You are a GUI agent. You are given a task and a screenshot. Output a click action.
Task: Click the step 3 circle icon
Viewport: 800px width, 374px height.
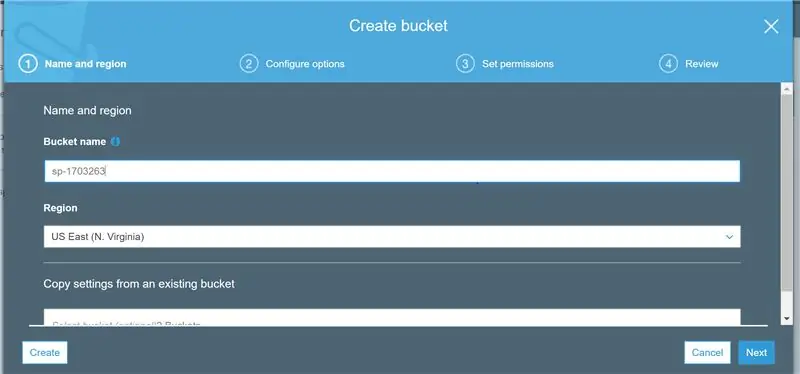tap(465, 64)
